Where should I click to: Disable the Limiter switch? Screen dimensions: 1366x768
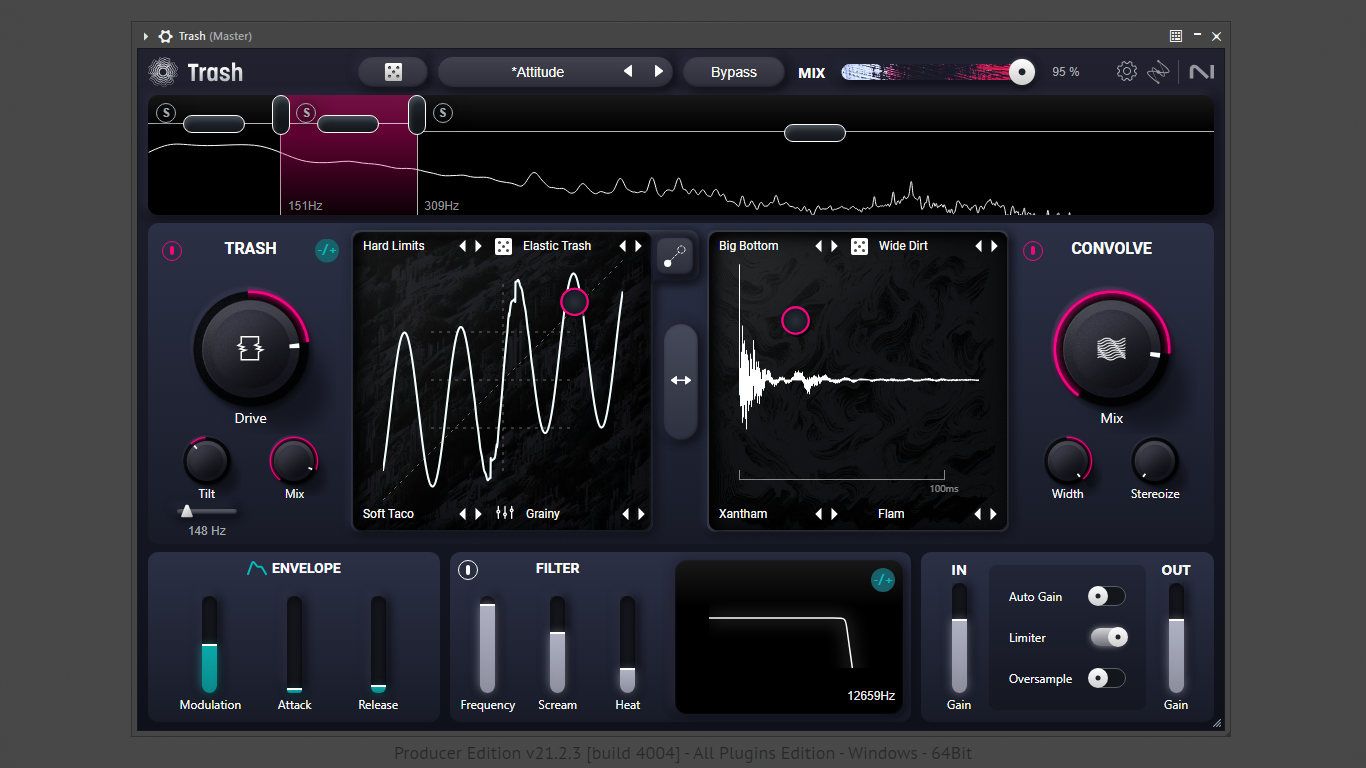(1108, 638)
